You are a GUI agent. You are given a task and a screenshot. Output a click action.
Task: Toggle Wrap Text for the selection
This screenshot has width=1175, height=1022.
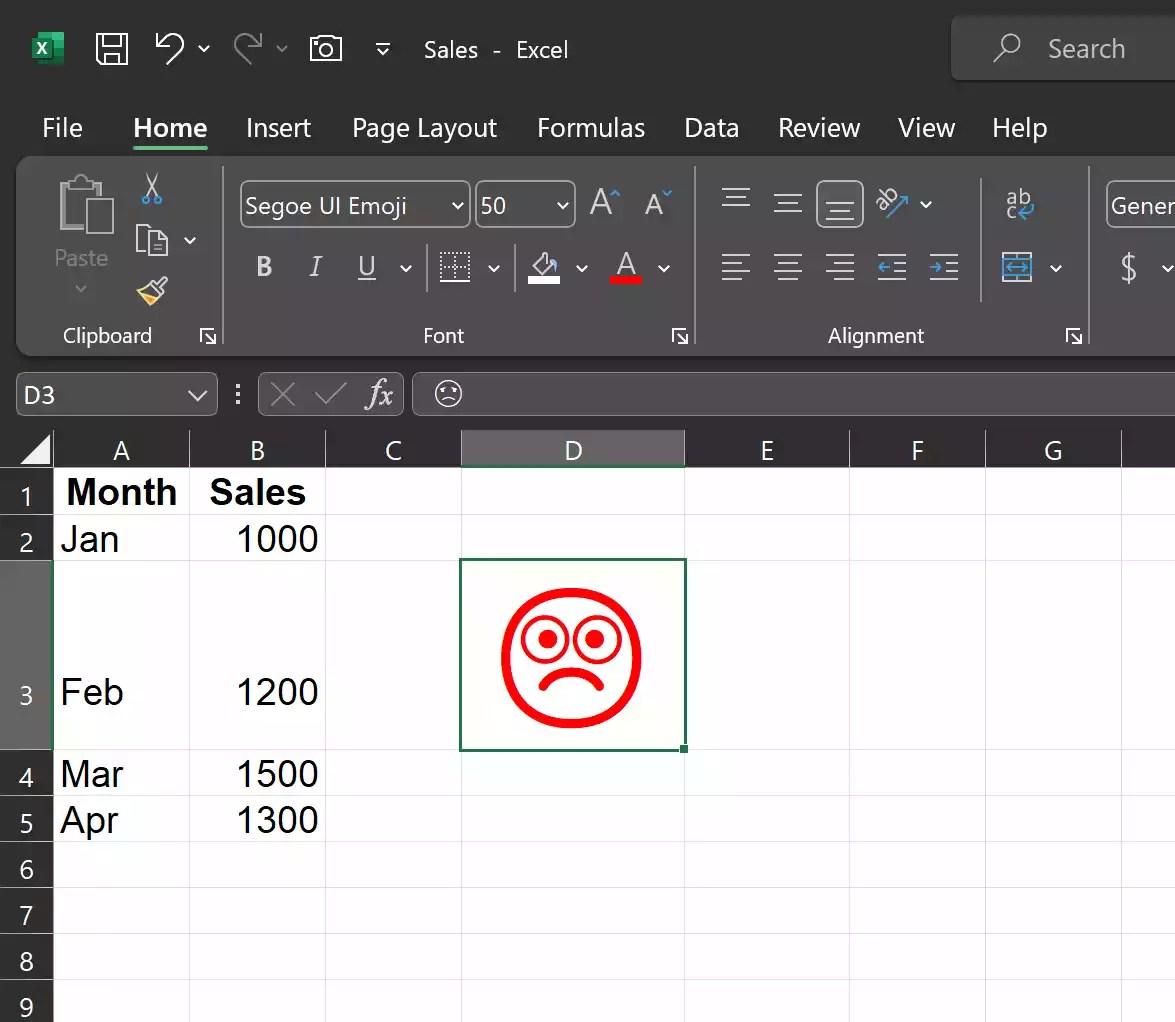1020,204
